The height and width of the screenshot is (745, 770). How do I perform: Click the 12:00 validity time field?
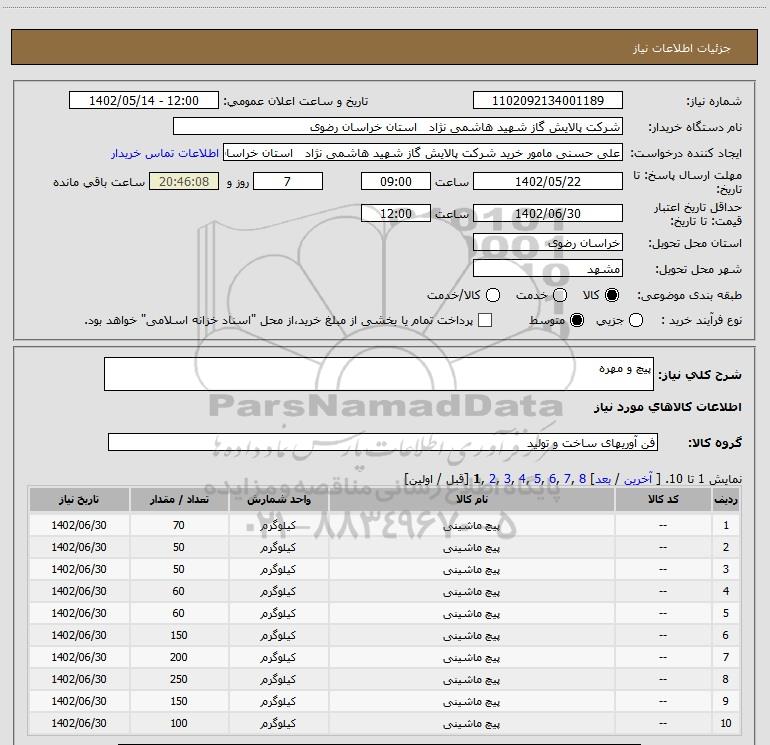pos(396,213)
